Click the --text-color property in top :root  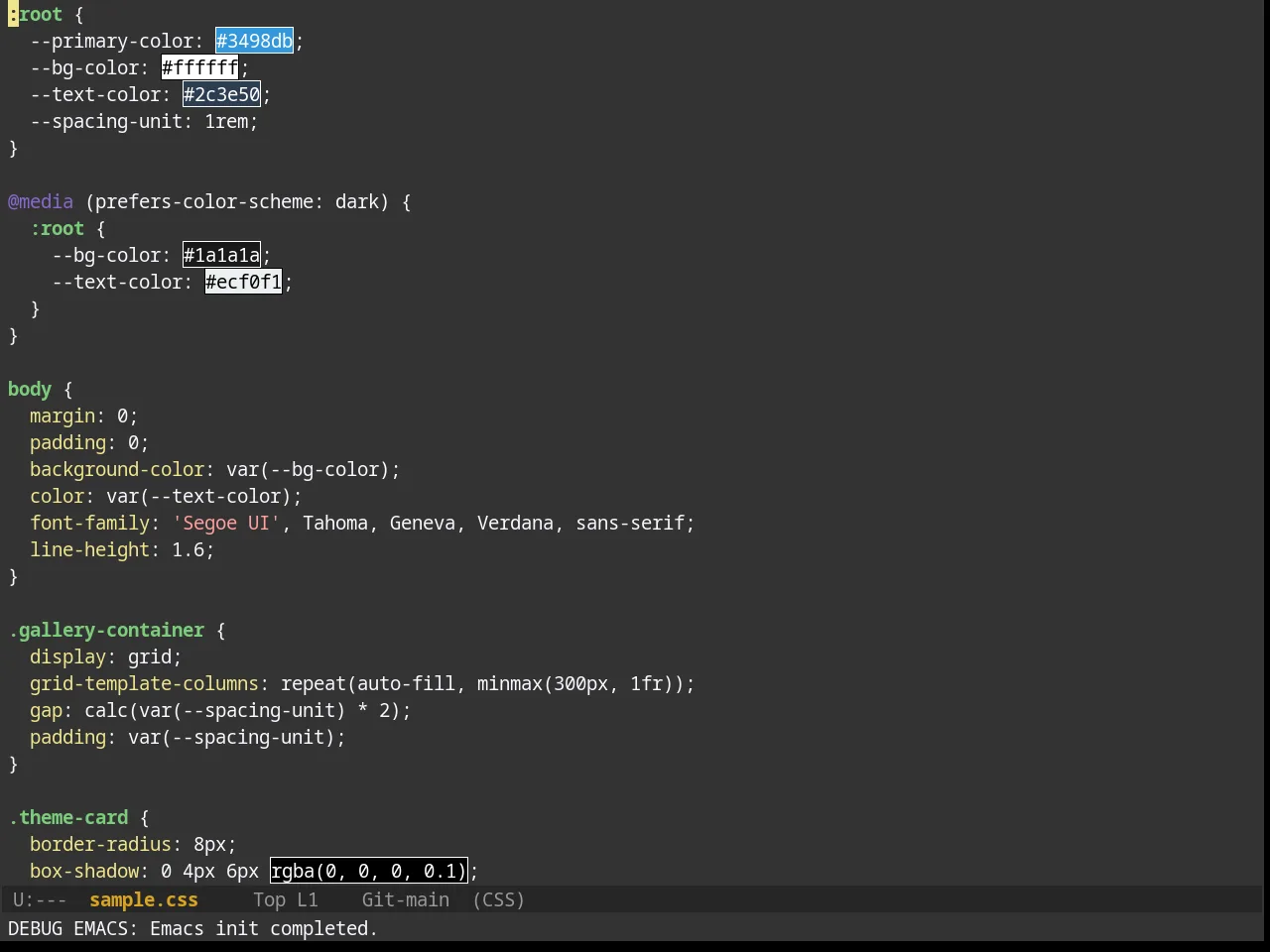[x=95, y=94]
